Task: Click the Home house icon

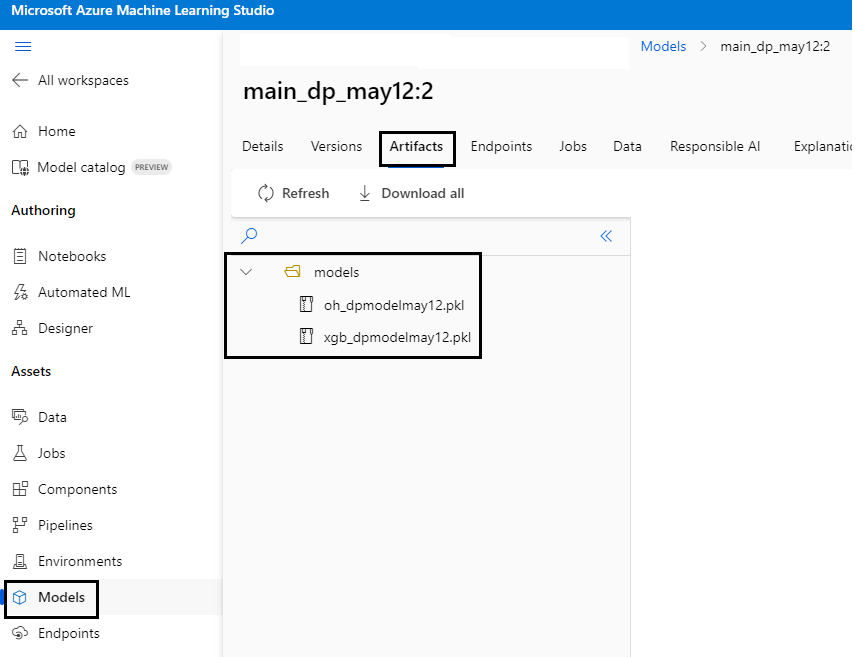Action: click(x=20, y=131)
